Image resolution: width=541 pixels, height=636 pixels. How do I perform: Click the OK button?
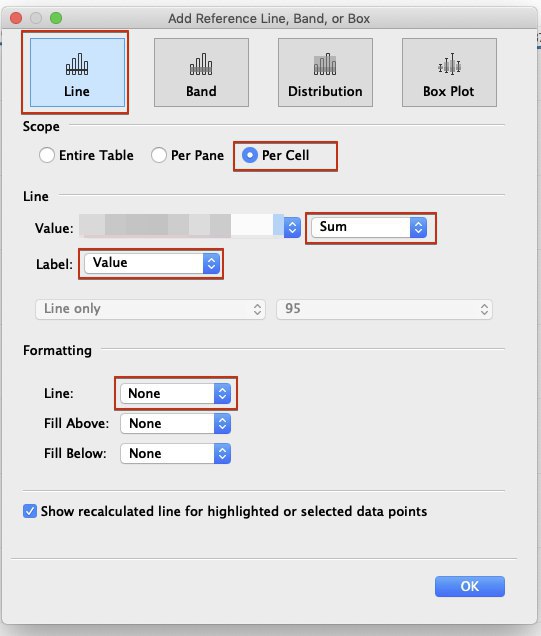[470, 587]
